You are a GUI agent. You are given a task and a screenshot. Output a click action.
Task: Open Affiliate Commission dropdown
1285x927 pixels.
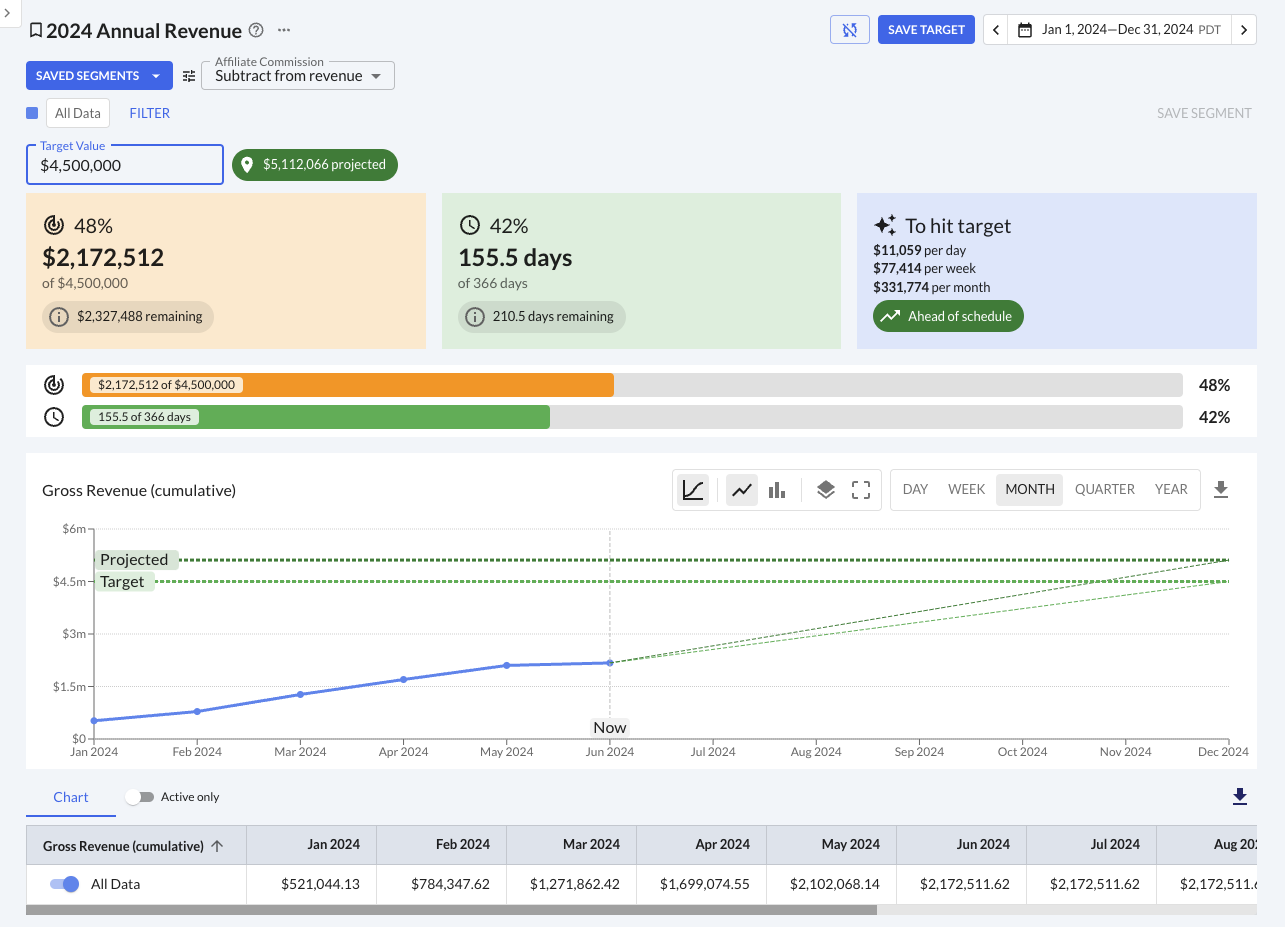click(298, 76)
